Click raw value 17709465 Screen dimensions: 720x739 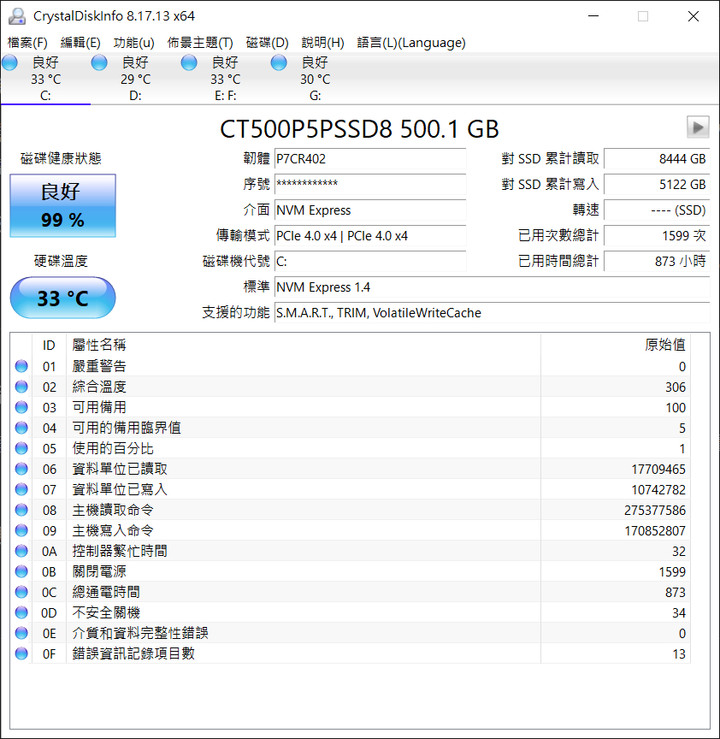[658, 469]
